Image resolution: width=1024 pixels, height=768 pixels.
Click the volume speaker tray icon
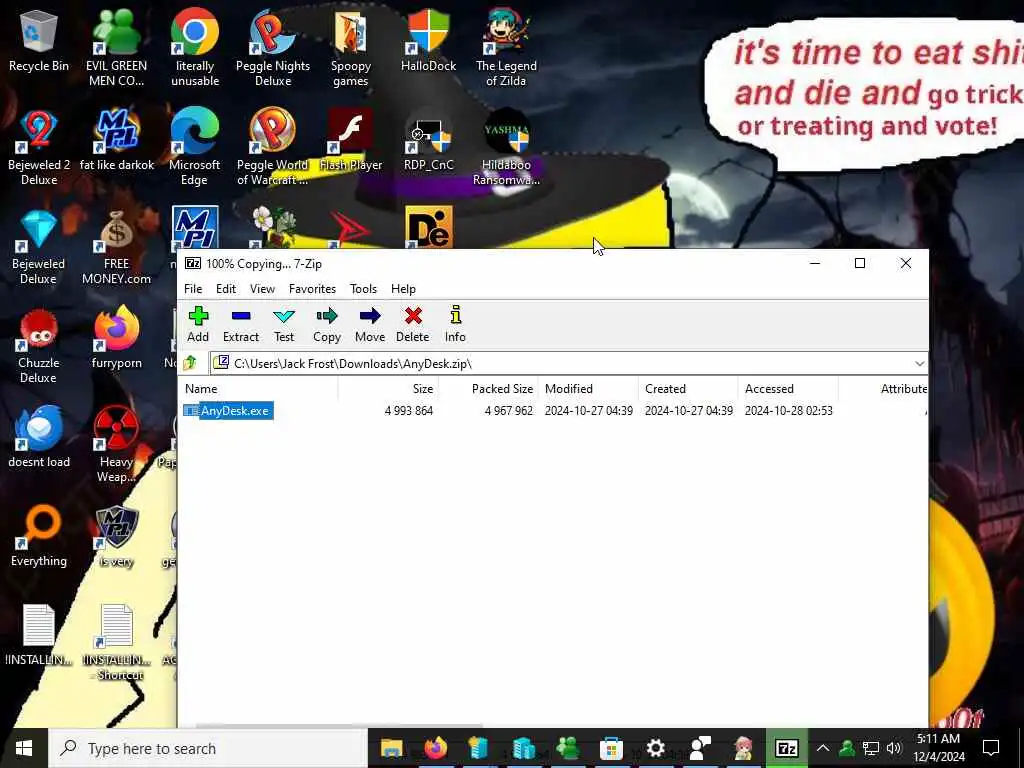click(x=894, y=748)
